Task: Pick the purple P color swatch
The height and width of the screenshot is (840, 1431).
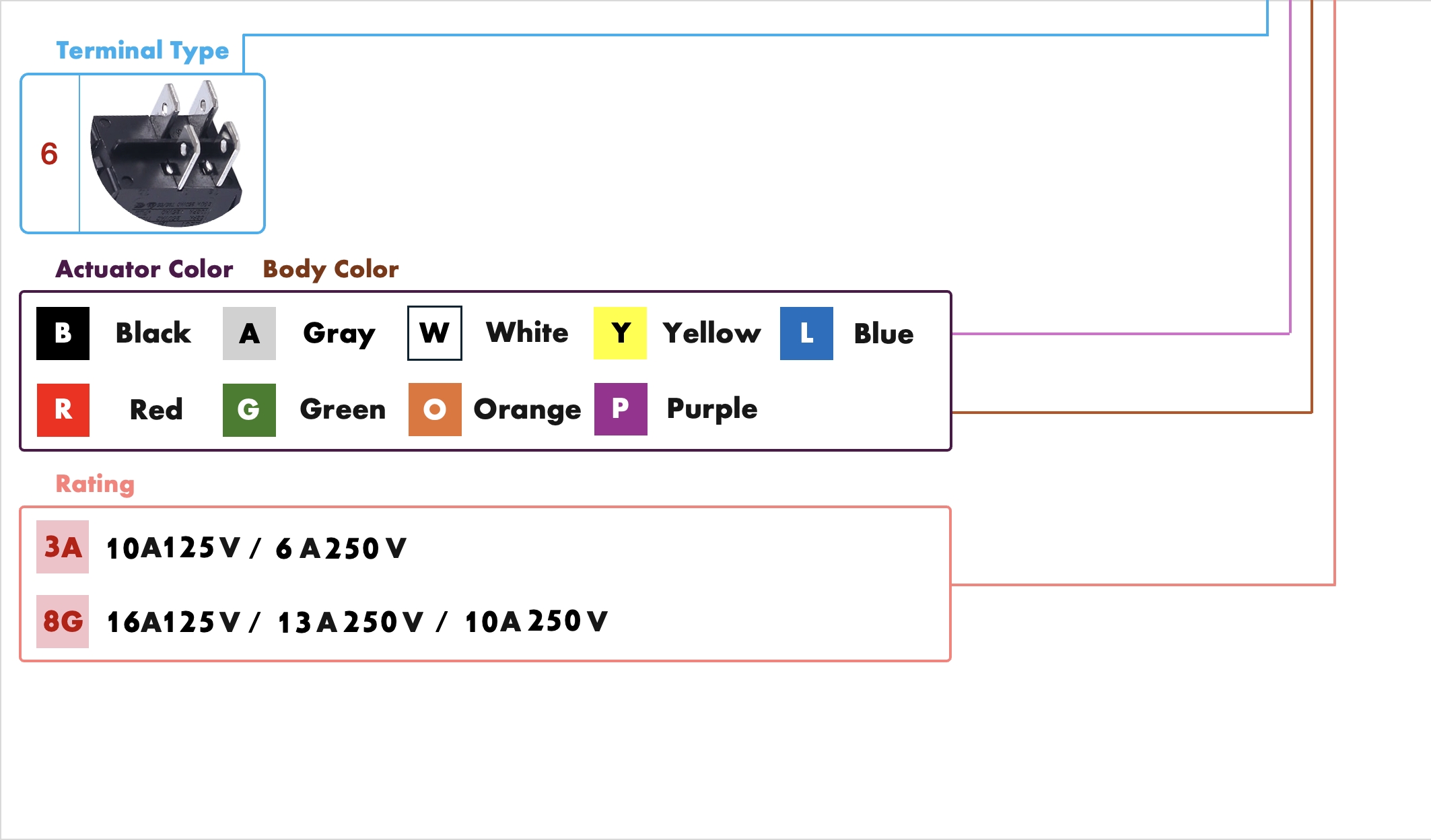Action: 621,409
